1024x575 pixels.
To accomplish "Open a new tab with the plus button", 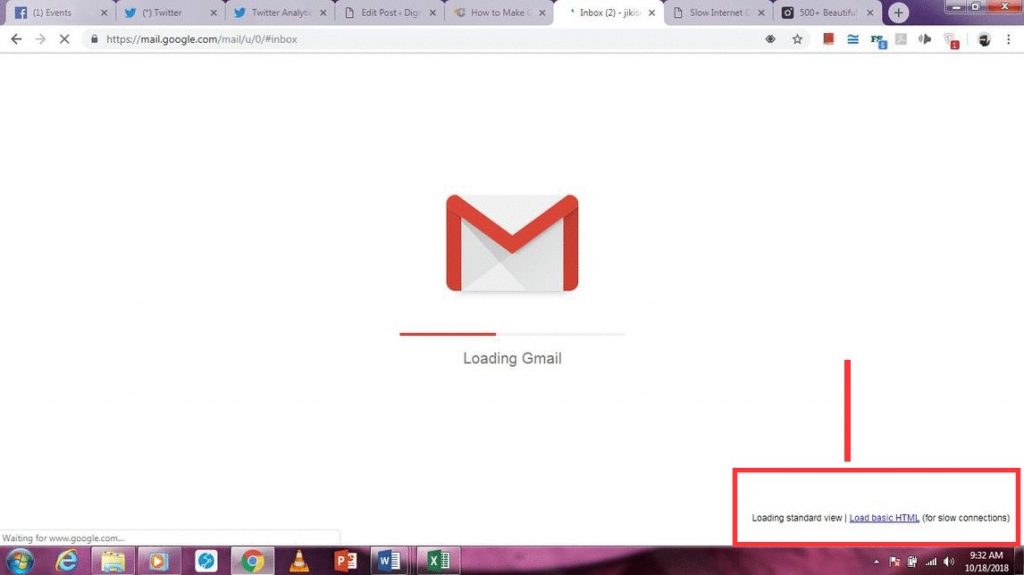I will pos(899,12).
